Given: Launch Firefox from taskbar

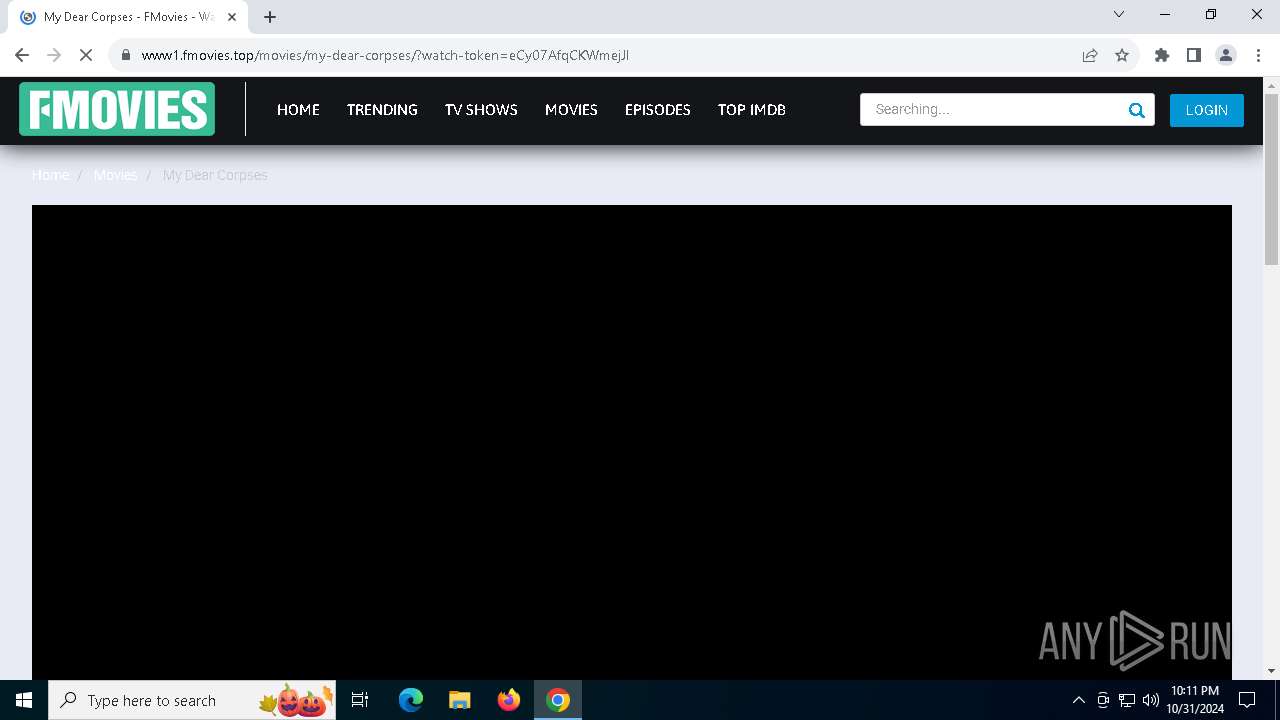Looking at the screenshot, I should click(x=508, y=700).
